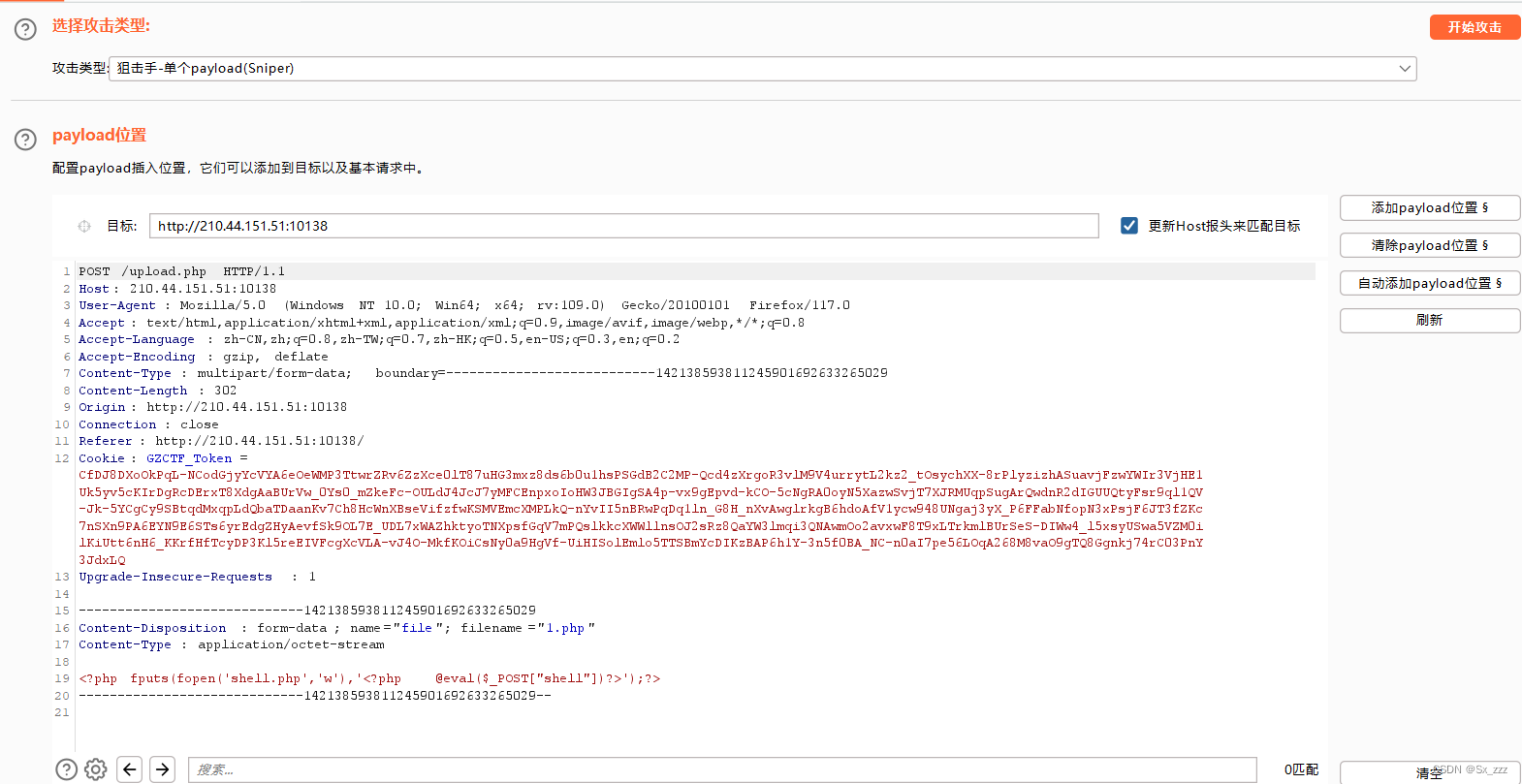1522x784 pixels.
Task: Start the attack with 开始攻击 button
Action: pyautogui.click(x=1474, y=27)
